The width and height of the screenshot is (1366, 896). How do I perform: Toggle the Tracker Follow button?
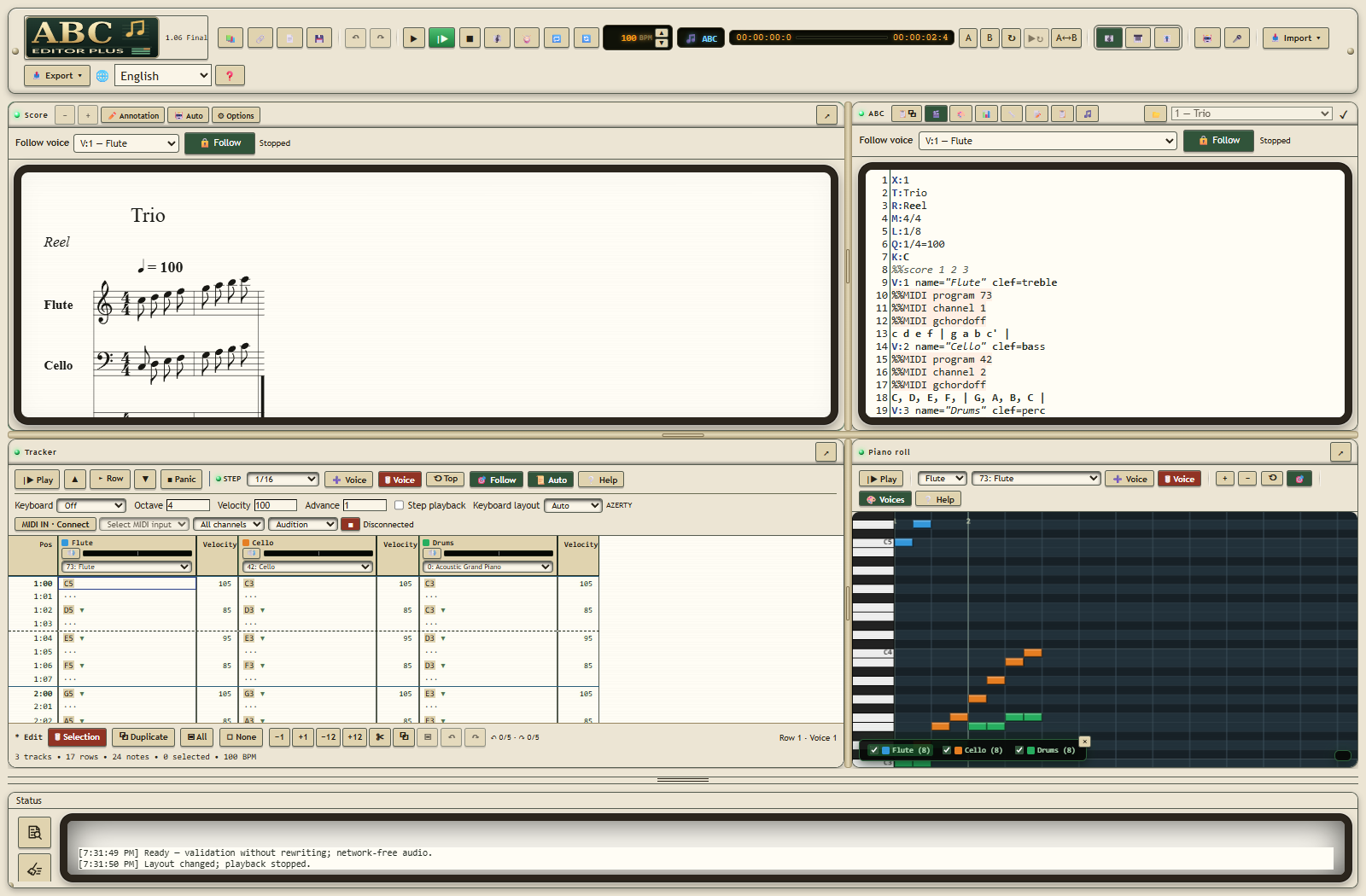pos(496,480)
